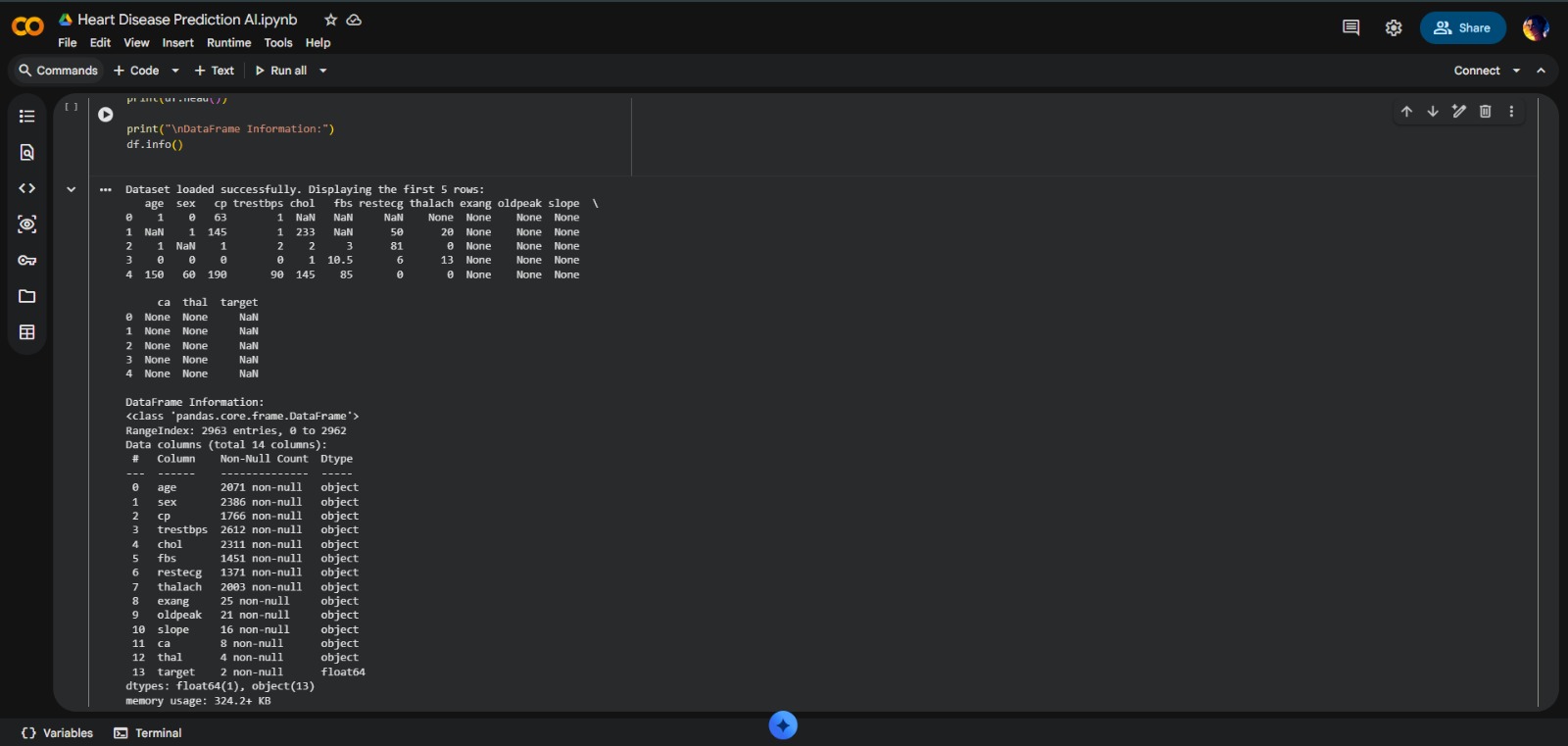Image resolution: width=1568 pixels, height=746 pixels.
Task: Expand the Code insert dropdown arrow
Action: pyautogui.click(x=175, y=71)
